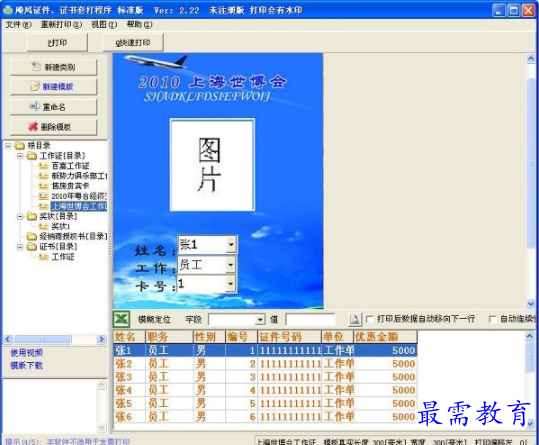Screen dimensions: 539x445
Task: Click the 证书[目录] folder icon
Action: [x=32, y=247]
